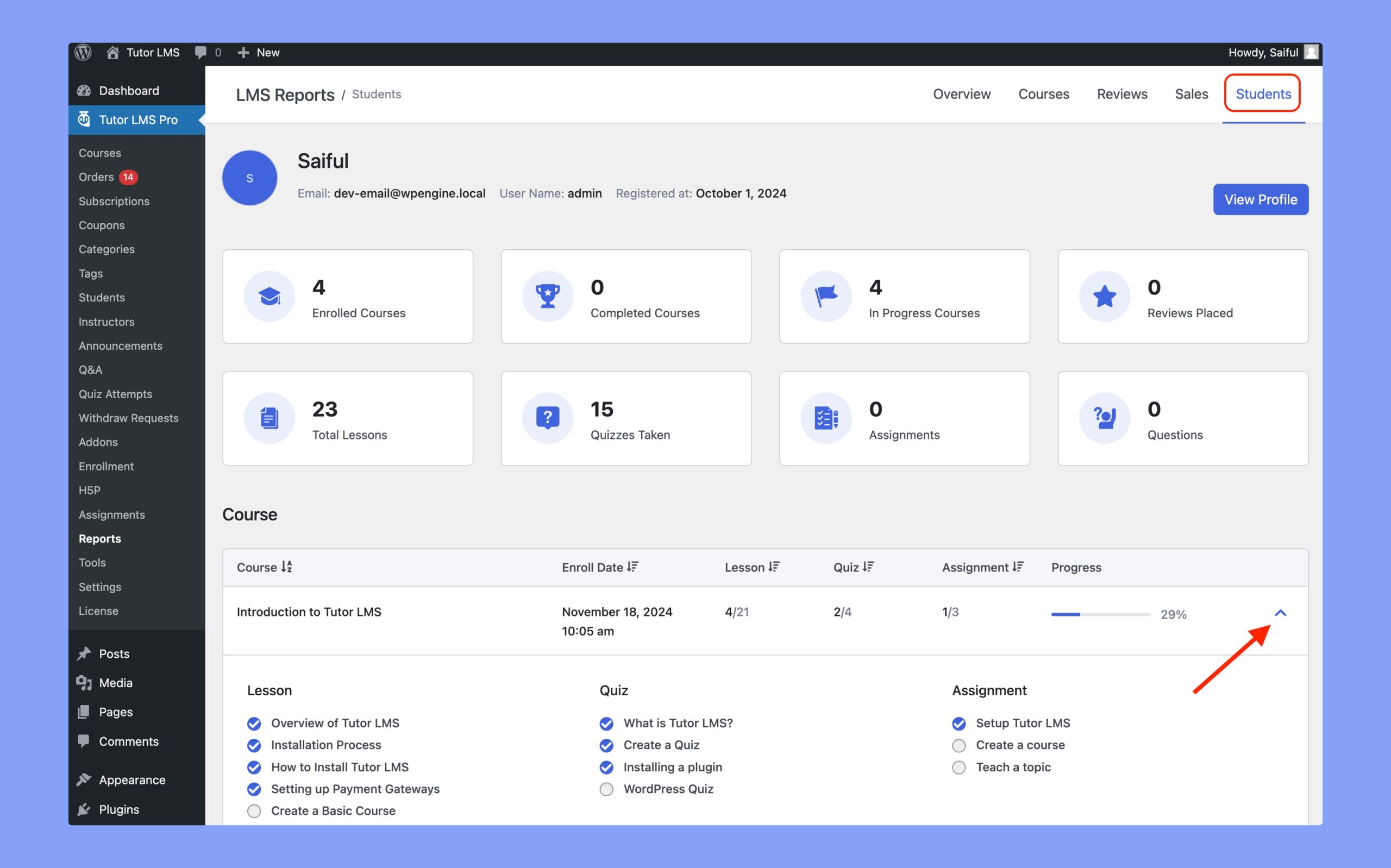Open the Instructors sidebar link
This screenshot has width=1391, height=868.
[x=106, y=322]
